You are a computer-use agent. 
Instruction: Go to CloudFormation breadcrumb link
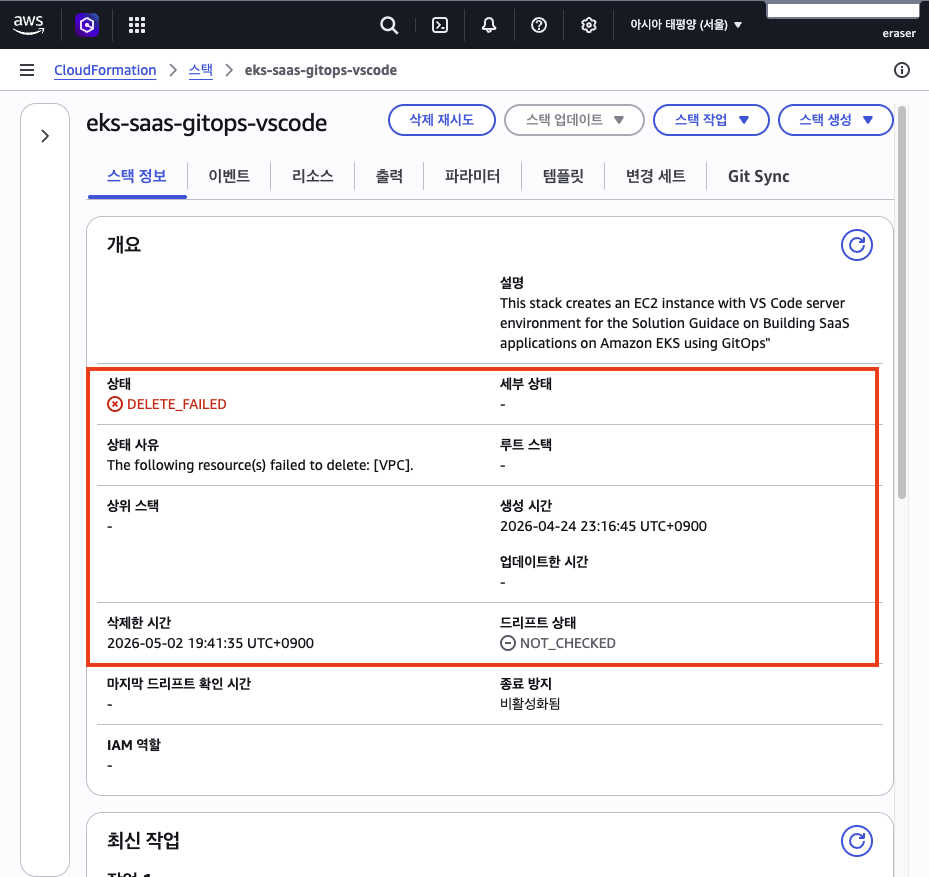coord(105,70)
